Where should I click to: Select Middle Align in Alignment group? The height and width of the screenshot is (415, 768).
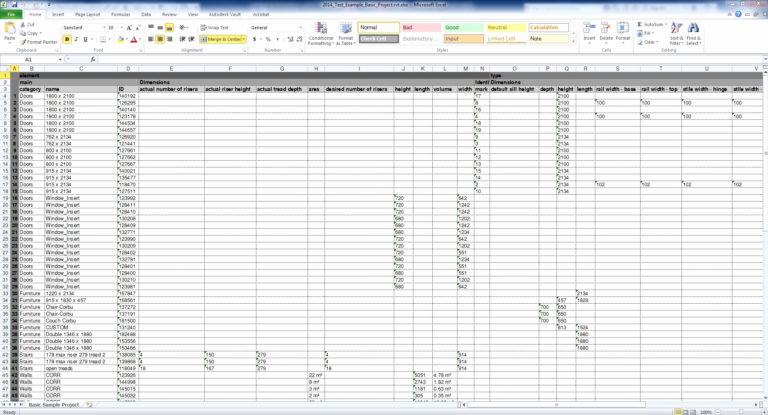tap(160, 28)
